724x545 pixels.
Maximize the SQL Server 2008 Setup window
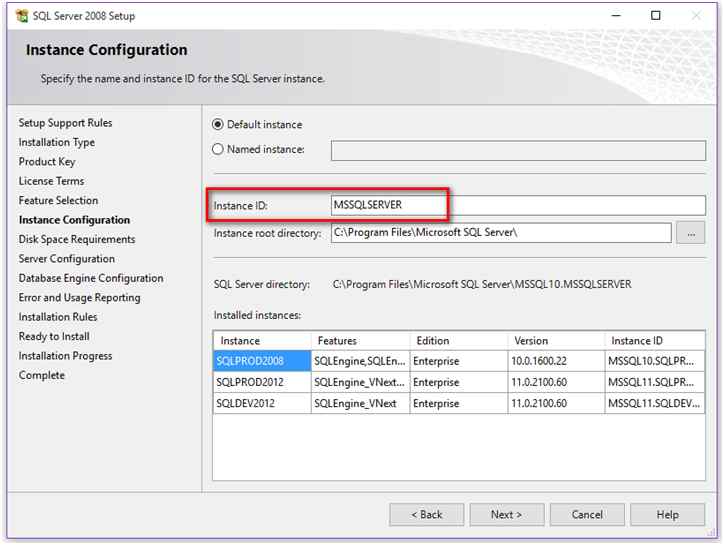point(656,16)
